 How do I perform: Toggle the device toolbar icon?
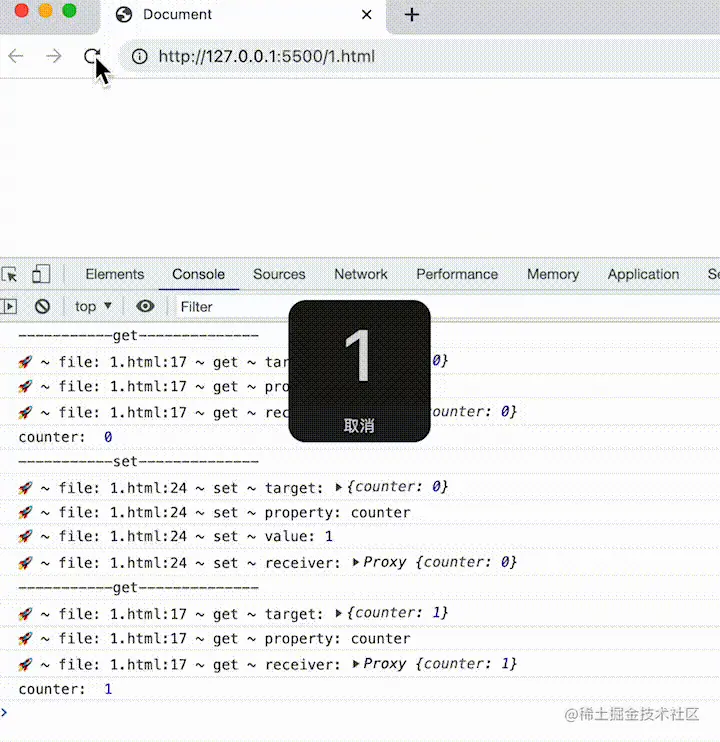pyautogui.click(x=41, y=274)
